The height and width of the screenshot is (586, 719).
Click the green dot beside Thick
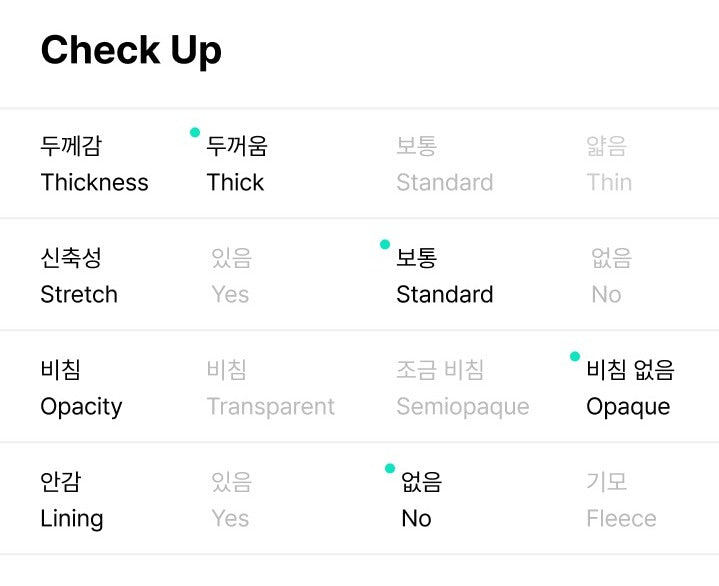point(195,132)
